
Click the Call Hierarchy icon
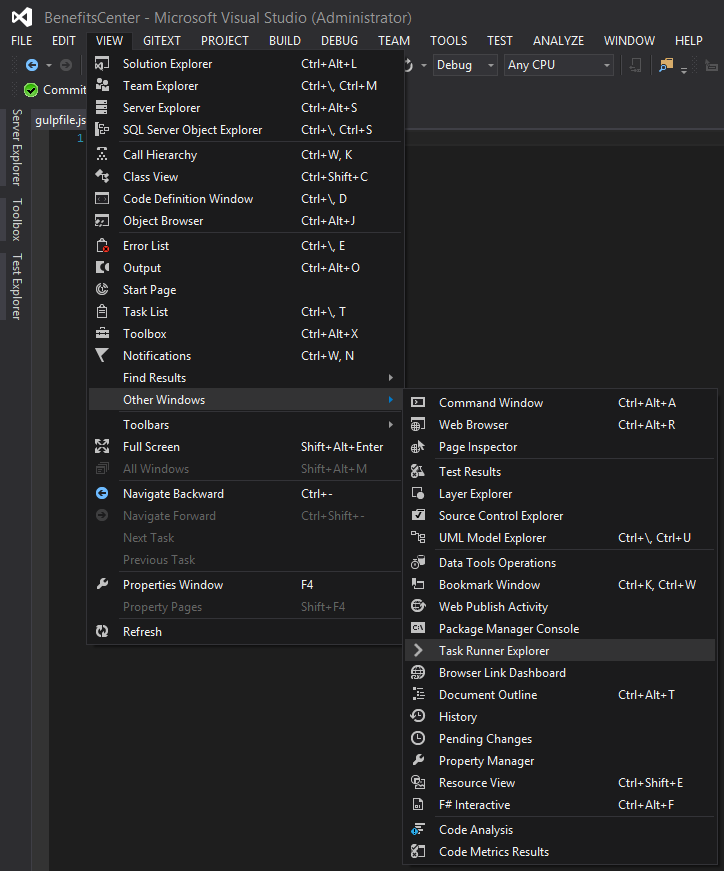tap(102, 154)
